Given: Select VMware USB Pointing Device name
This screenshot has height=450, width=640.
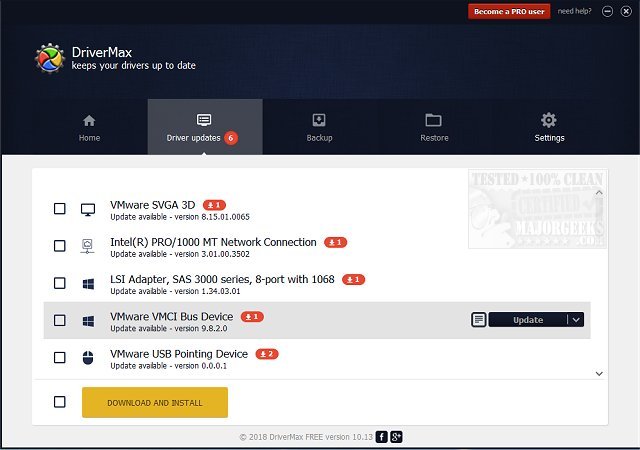Looking at the screenshot, I should [x=179, y=354].
